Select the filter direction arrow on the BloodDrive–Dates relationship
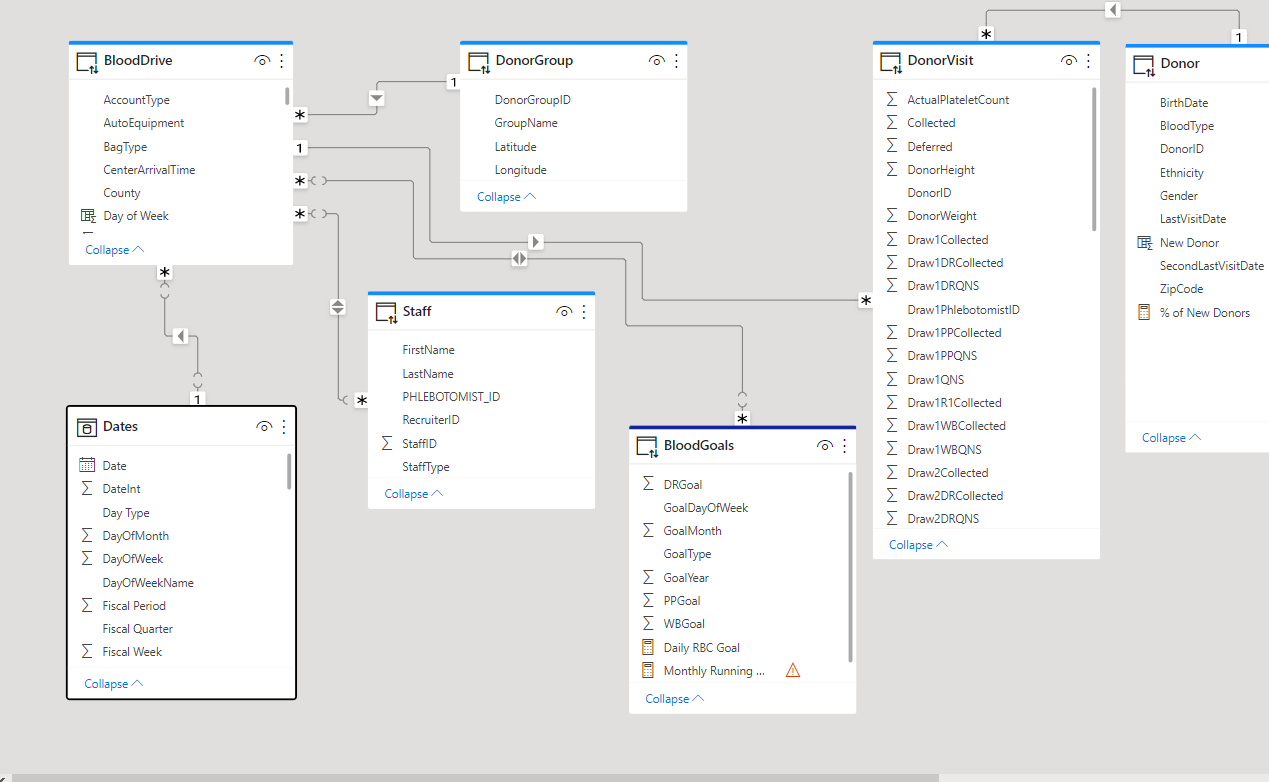 [180, 336]
